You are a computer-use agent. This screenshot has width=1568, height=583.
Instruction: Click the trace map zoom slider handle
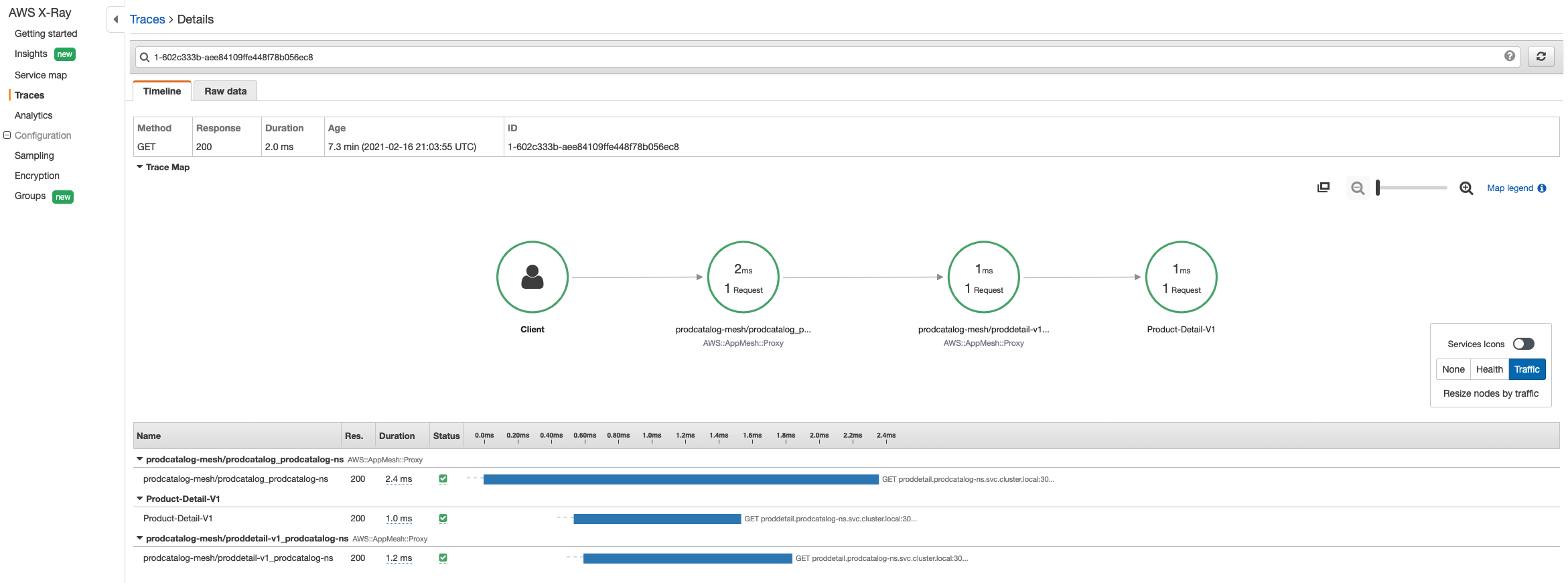click(x=1378, y=188)
